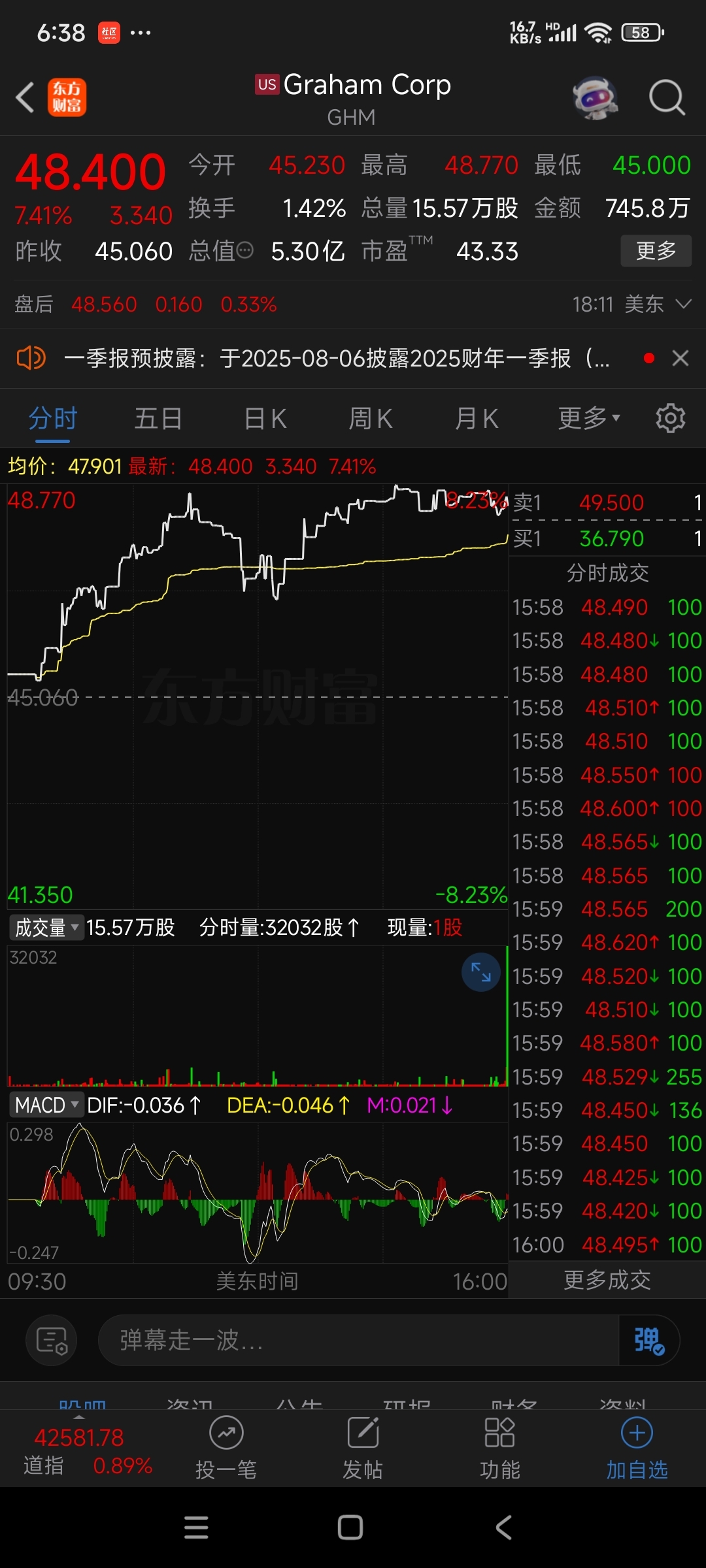
Task: Tap the 分时量 32032股 readout
Action: (279, 927)
